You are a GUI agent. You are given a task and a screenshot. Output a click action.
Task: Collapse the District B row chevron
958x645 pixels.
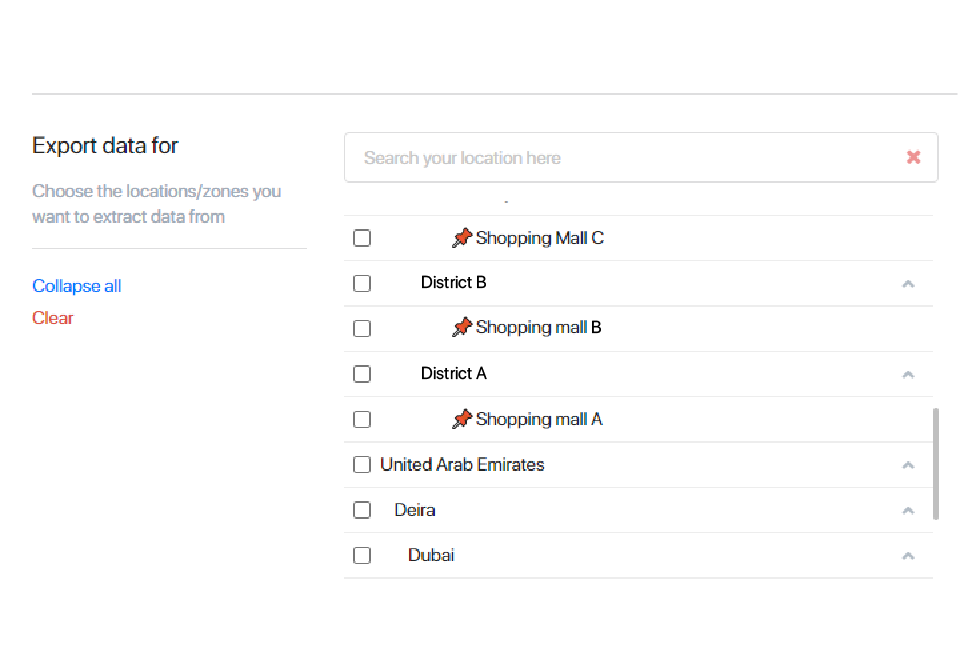click(909, 284)
